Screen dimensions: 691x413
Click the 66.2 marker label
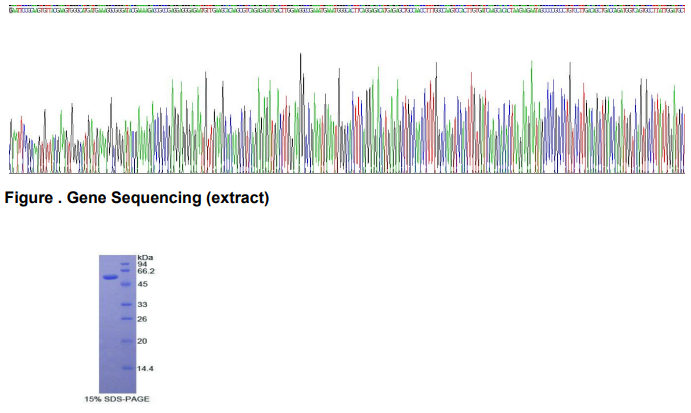point(146,271)
